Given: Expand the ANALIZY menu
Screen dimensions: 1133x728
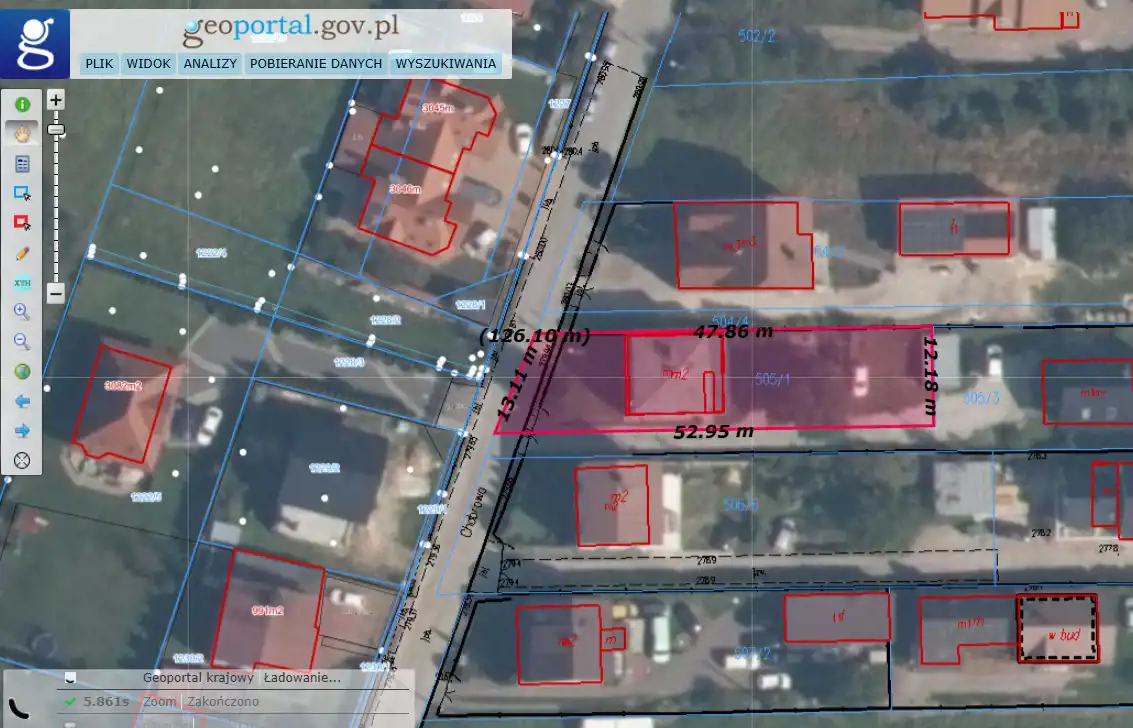Looking at the screenshot, I should coord(210,64).
